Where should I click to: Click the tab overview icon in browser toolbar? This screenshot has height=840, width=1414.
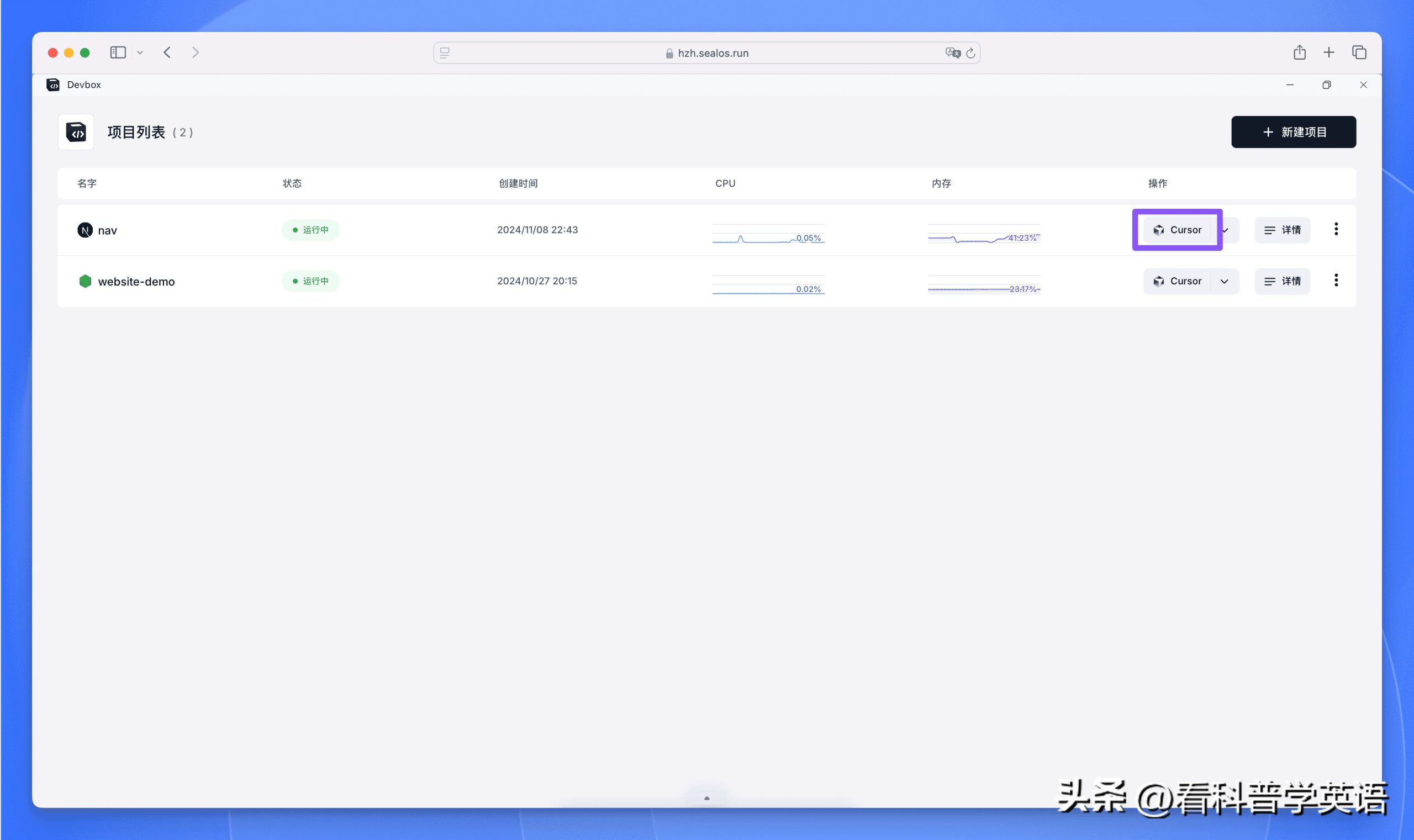click(x=1360, y=52)
